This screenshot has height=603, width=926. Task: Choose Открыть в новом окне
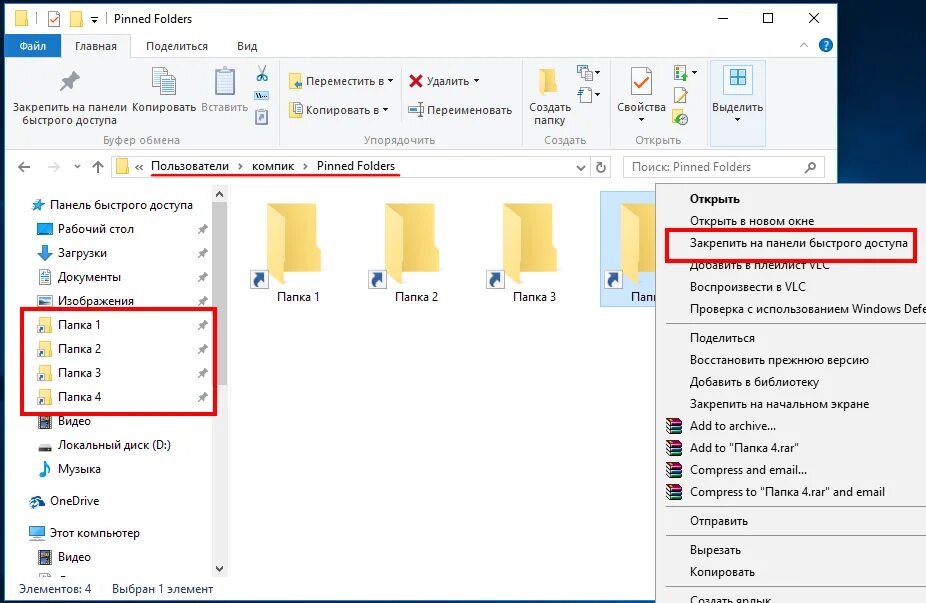(752, 221)
